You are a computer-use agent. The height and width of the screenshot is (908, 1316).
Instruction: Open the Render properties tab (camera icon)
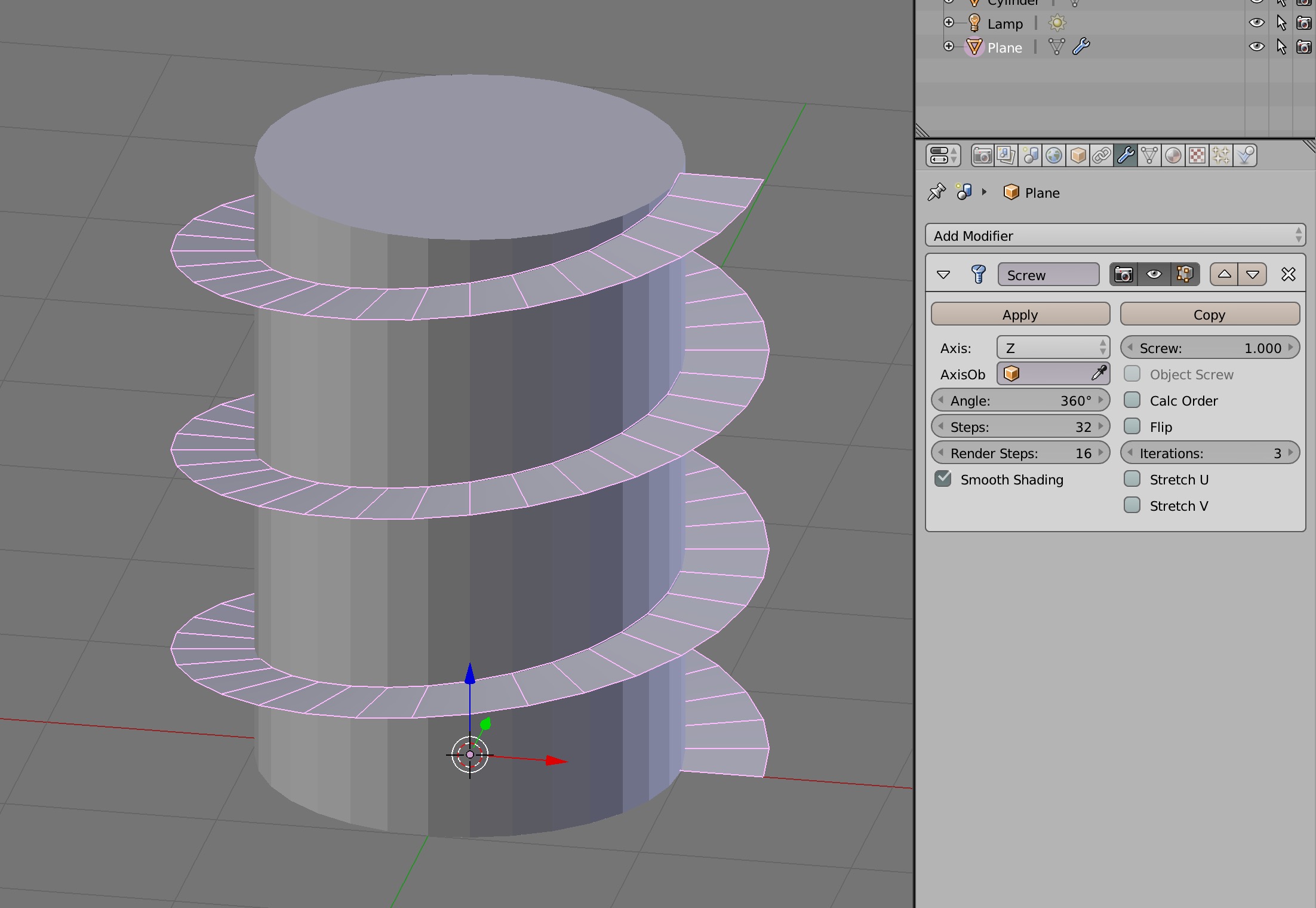(x=982, y=155)
